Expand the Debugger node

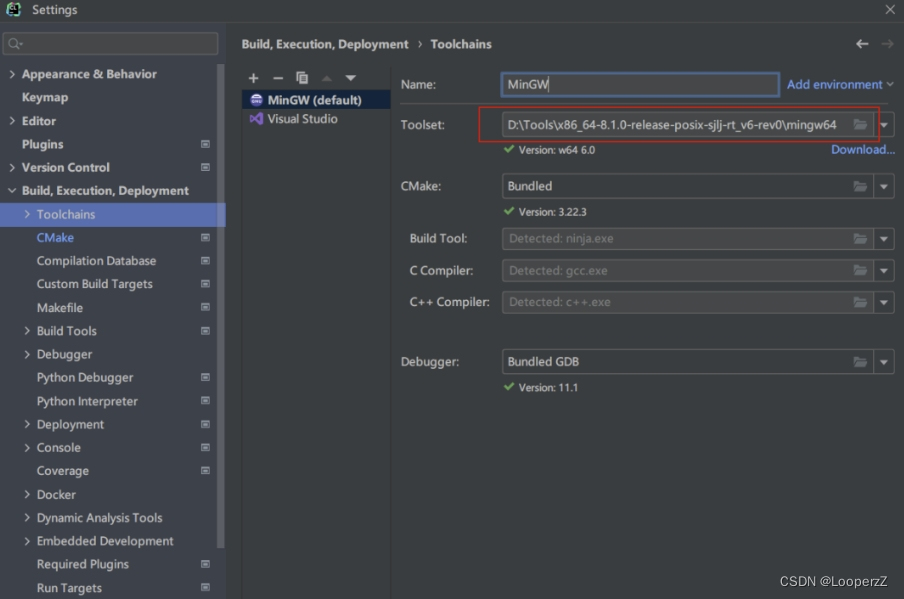coord(27,354)
